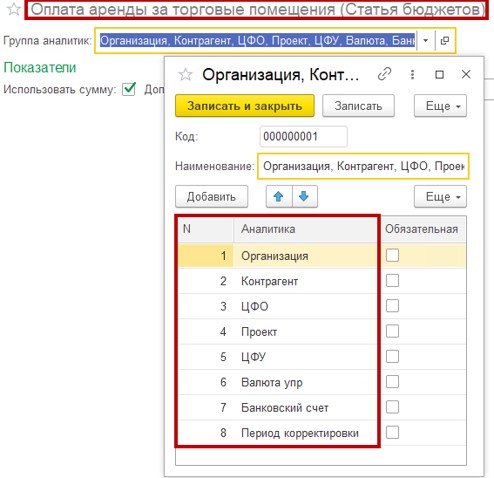The image size is (494, 478).
Task: Mark Организация as mandatory
Action: coord(392,255)
